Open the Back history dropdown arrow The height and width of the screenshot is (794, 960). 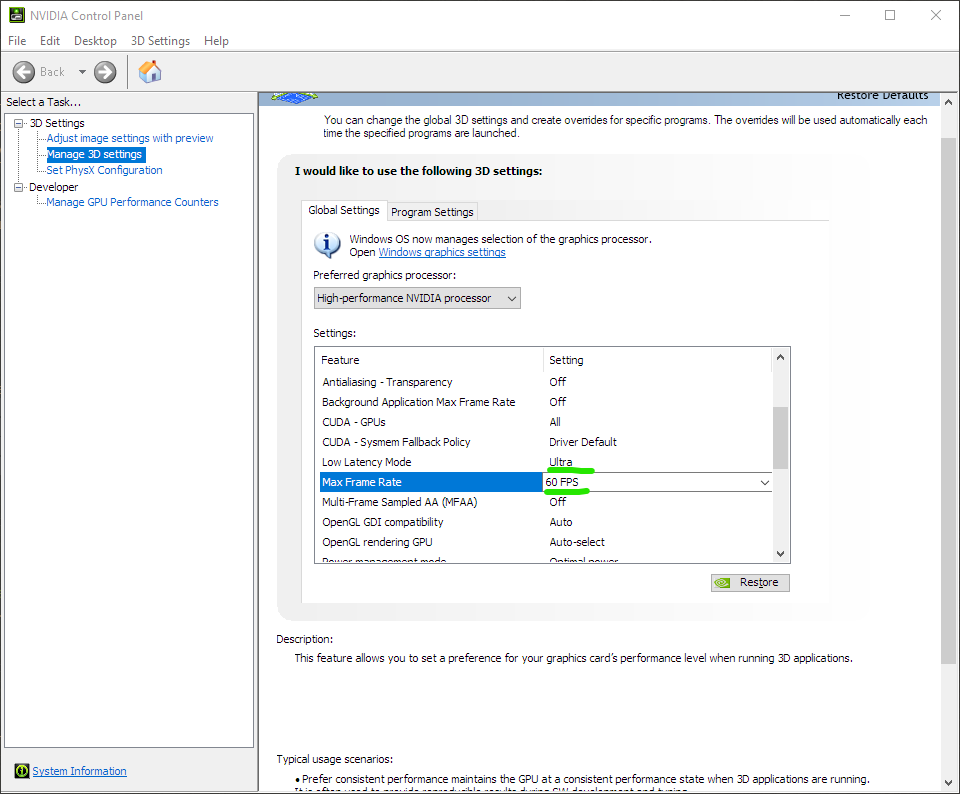[82, 72]
